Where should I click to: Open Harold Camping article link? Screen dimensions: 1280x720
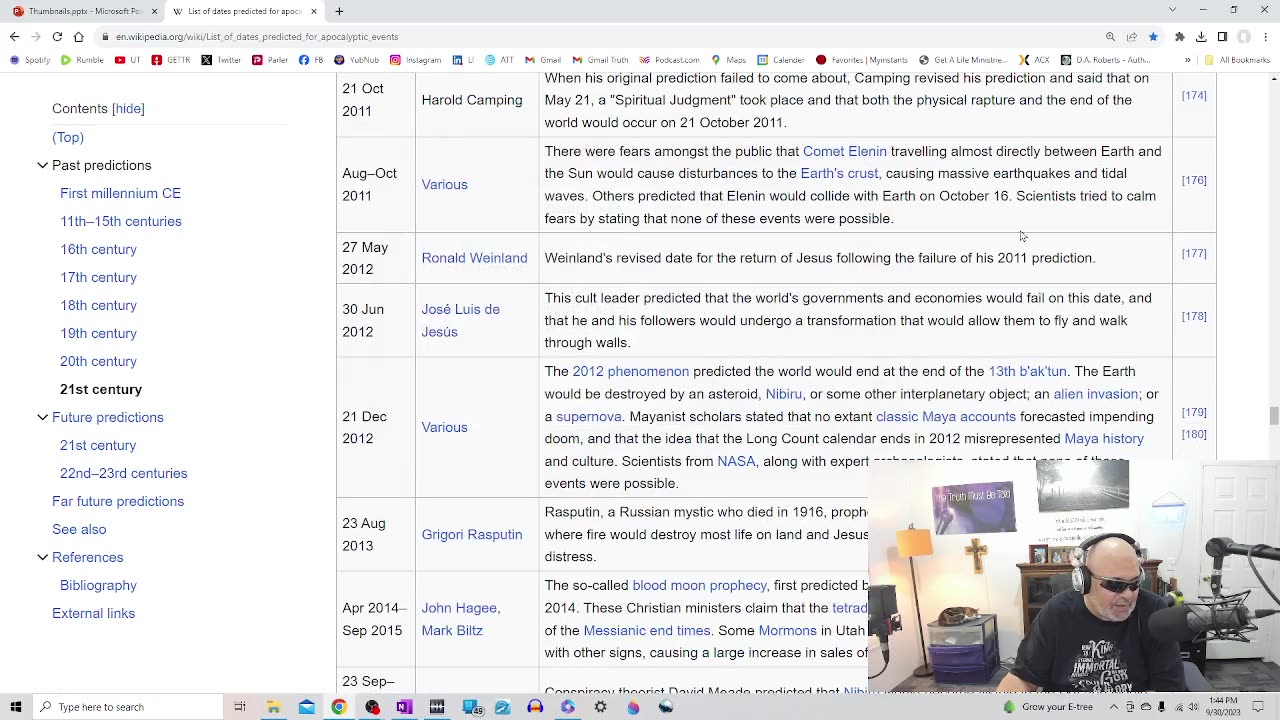coord(472,100)
